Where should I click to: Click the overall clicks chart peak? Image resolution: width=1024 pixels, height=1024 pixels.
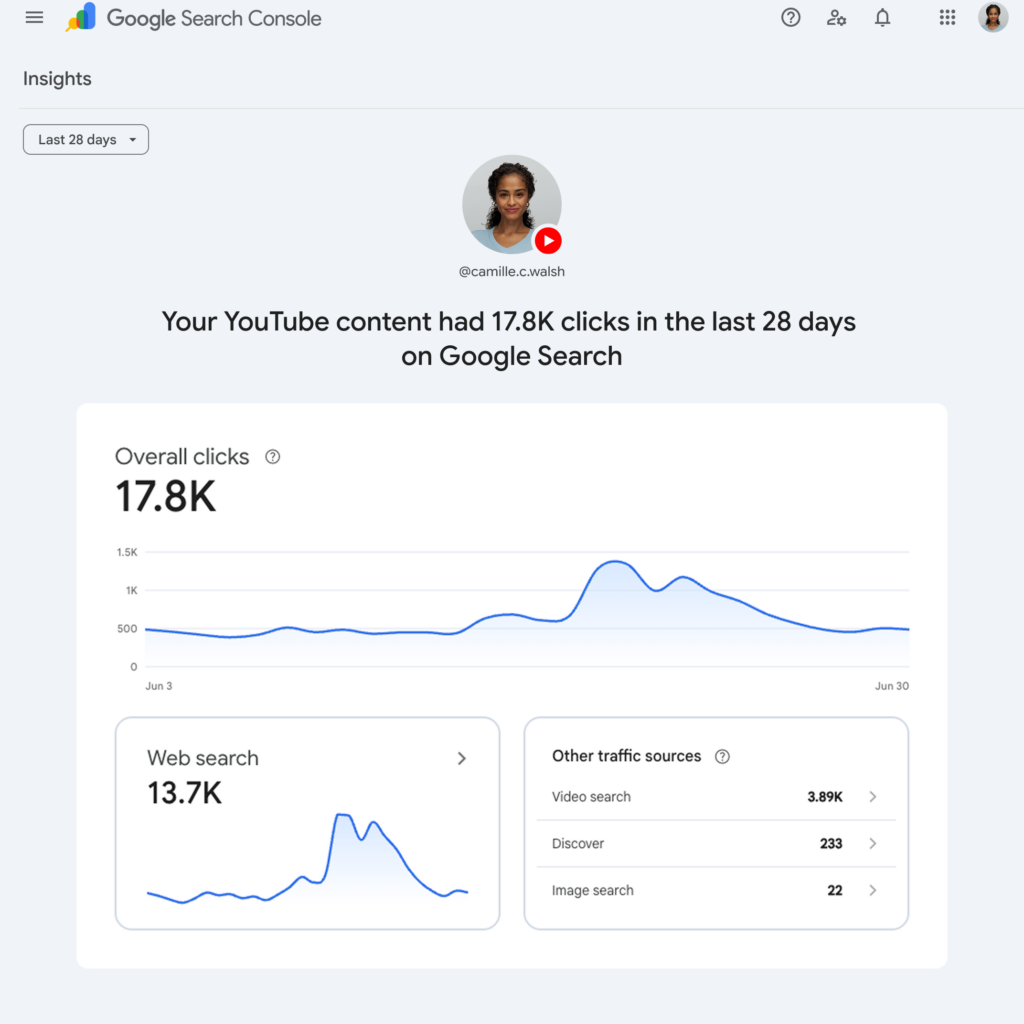coord(615,562)
